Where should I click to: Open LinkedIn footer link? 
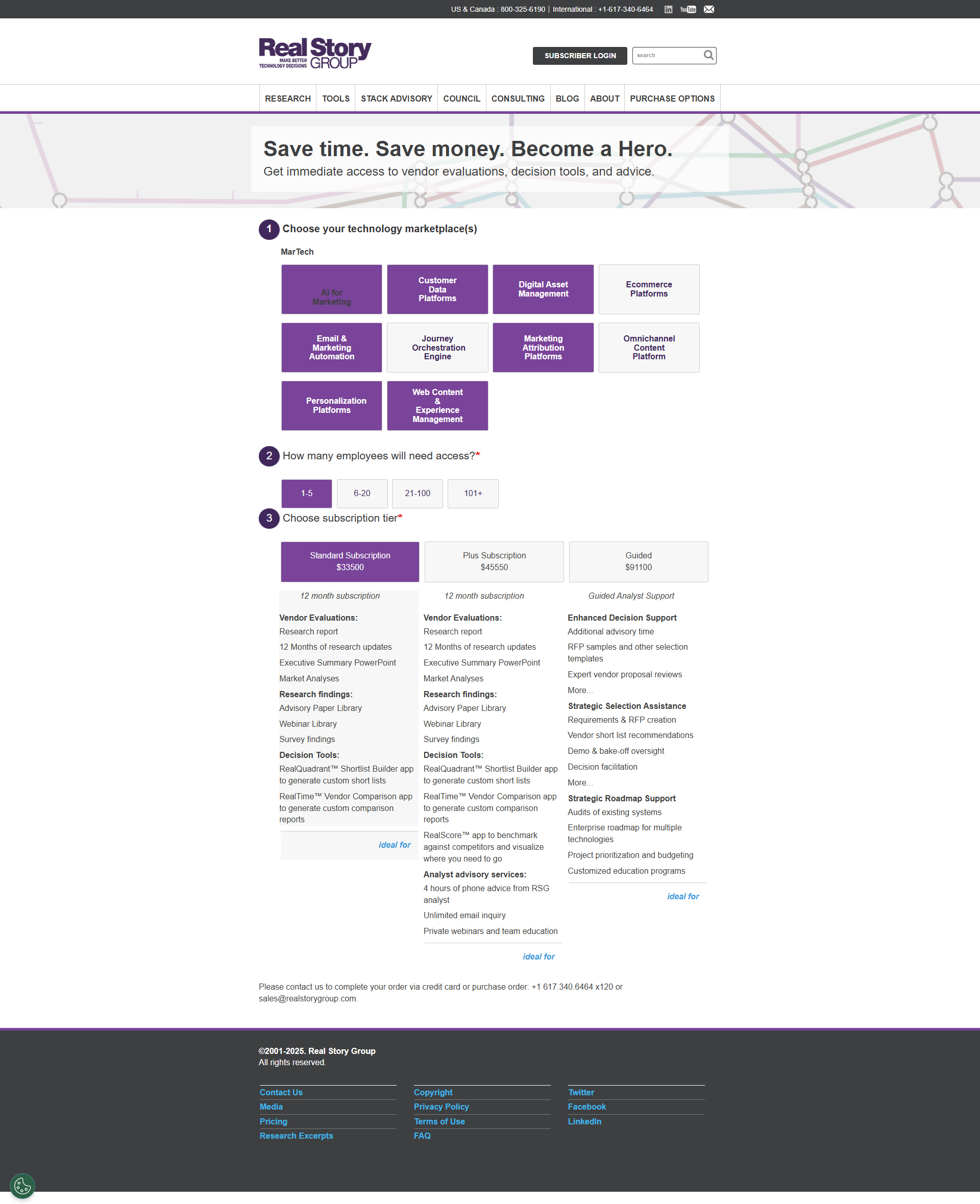pyautogui.click(x=584, y=1121)
